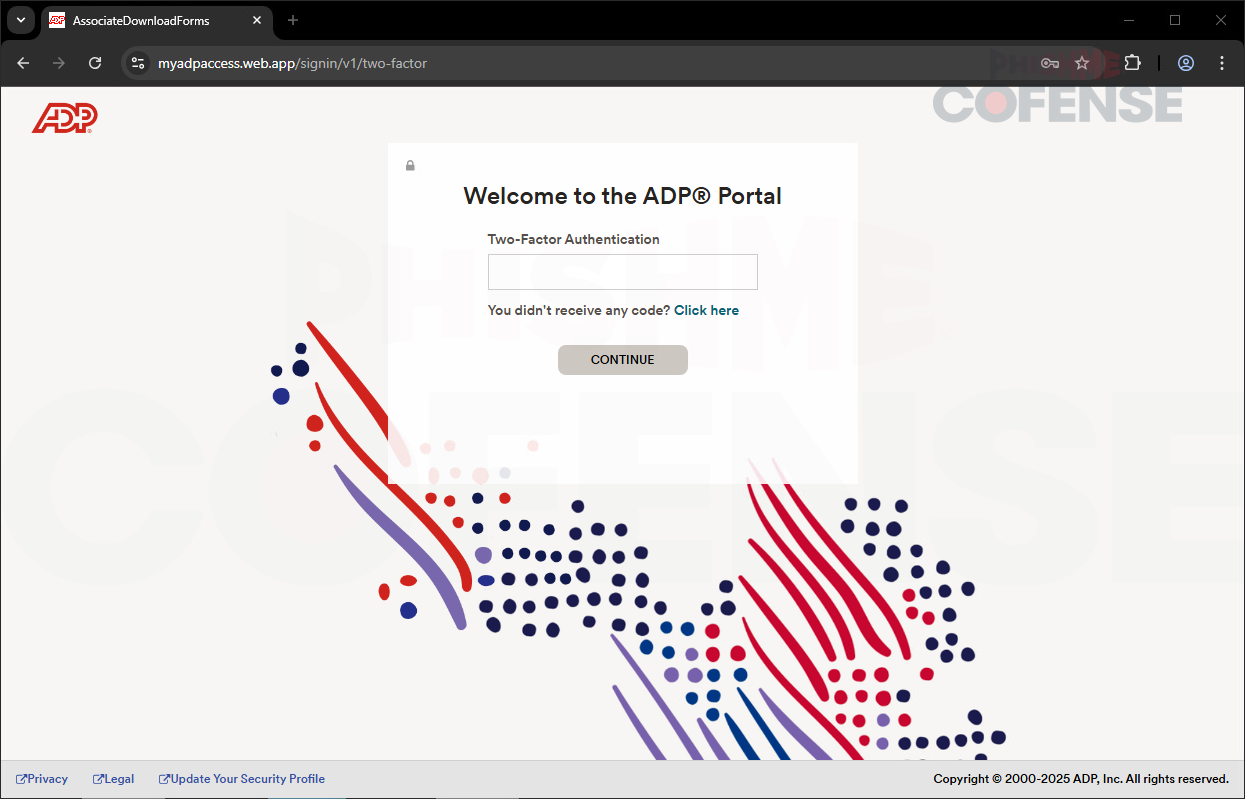Open the Extensions puzzle icon
The width and height of the screenshot is (1245, 799).
1132,63
